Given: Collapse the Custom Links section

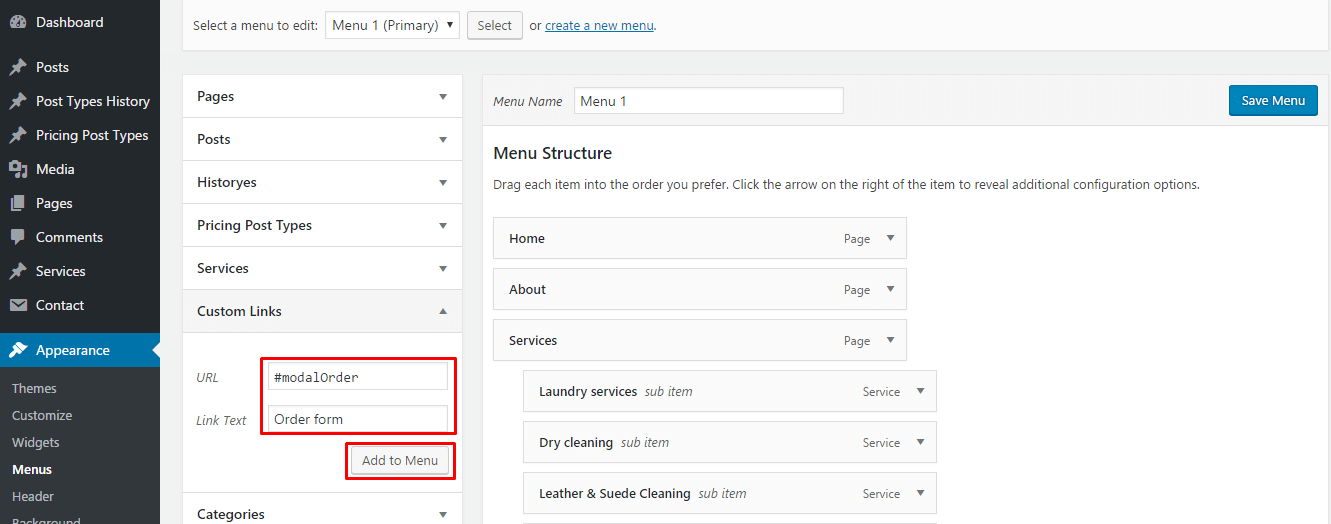Looking at the screenshot, I should (x=322, y=311).
